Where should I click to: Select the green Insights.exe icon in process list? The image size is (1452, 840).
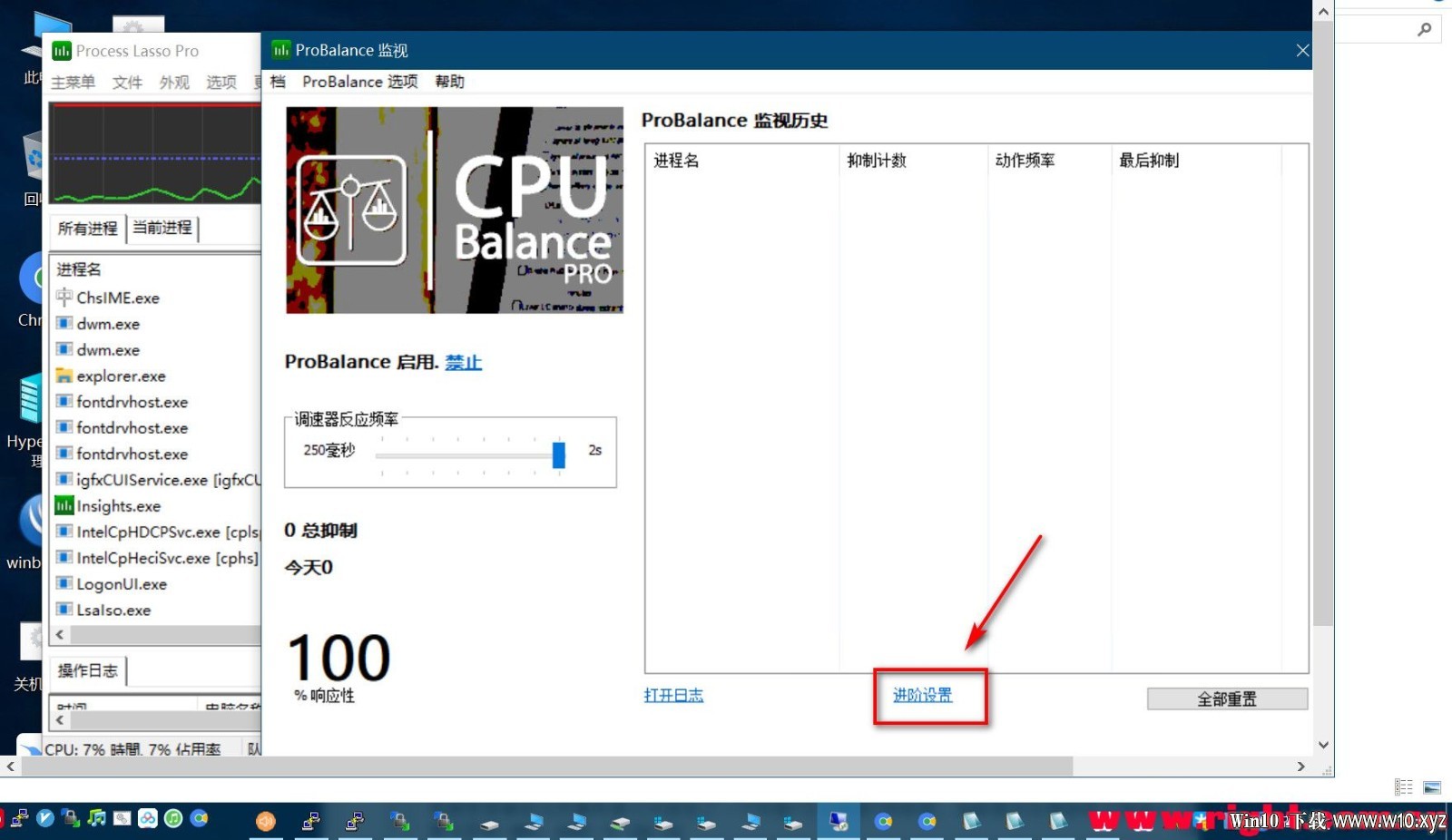pyautogui.click(x=64, y=505)
